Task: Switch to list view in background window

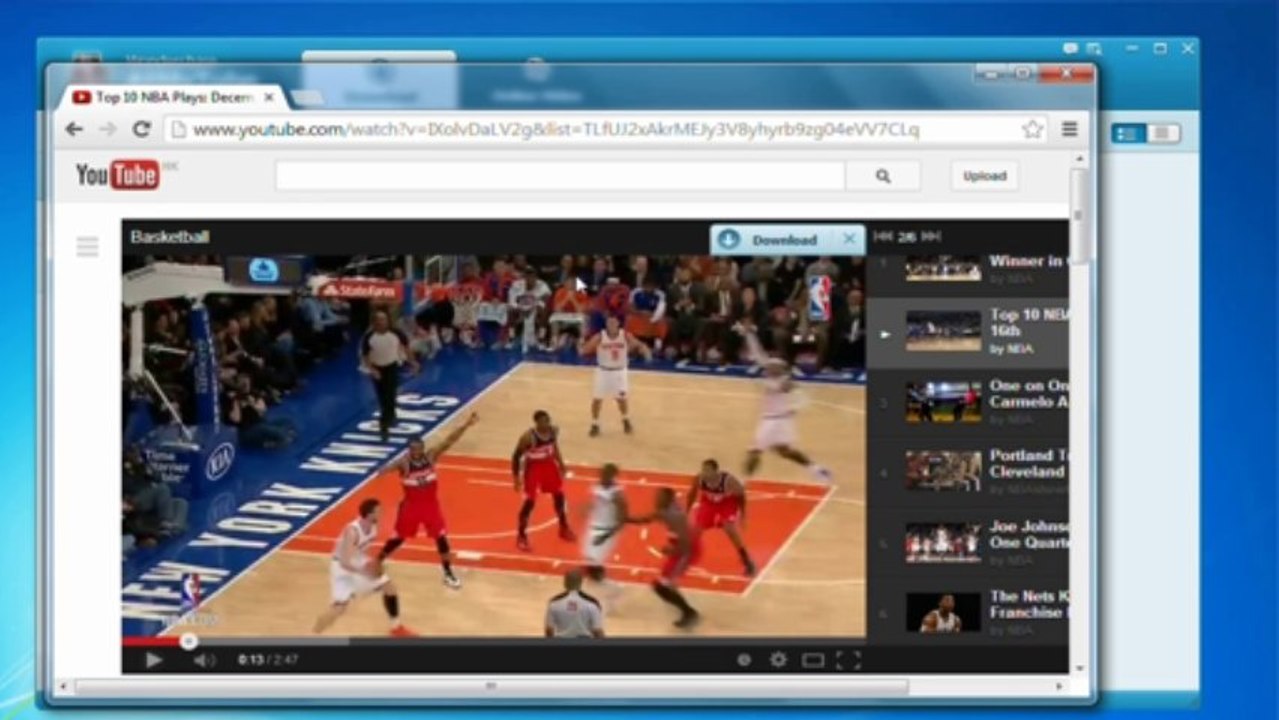Action: click(1129, 134)
